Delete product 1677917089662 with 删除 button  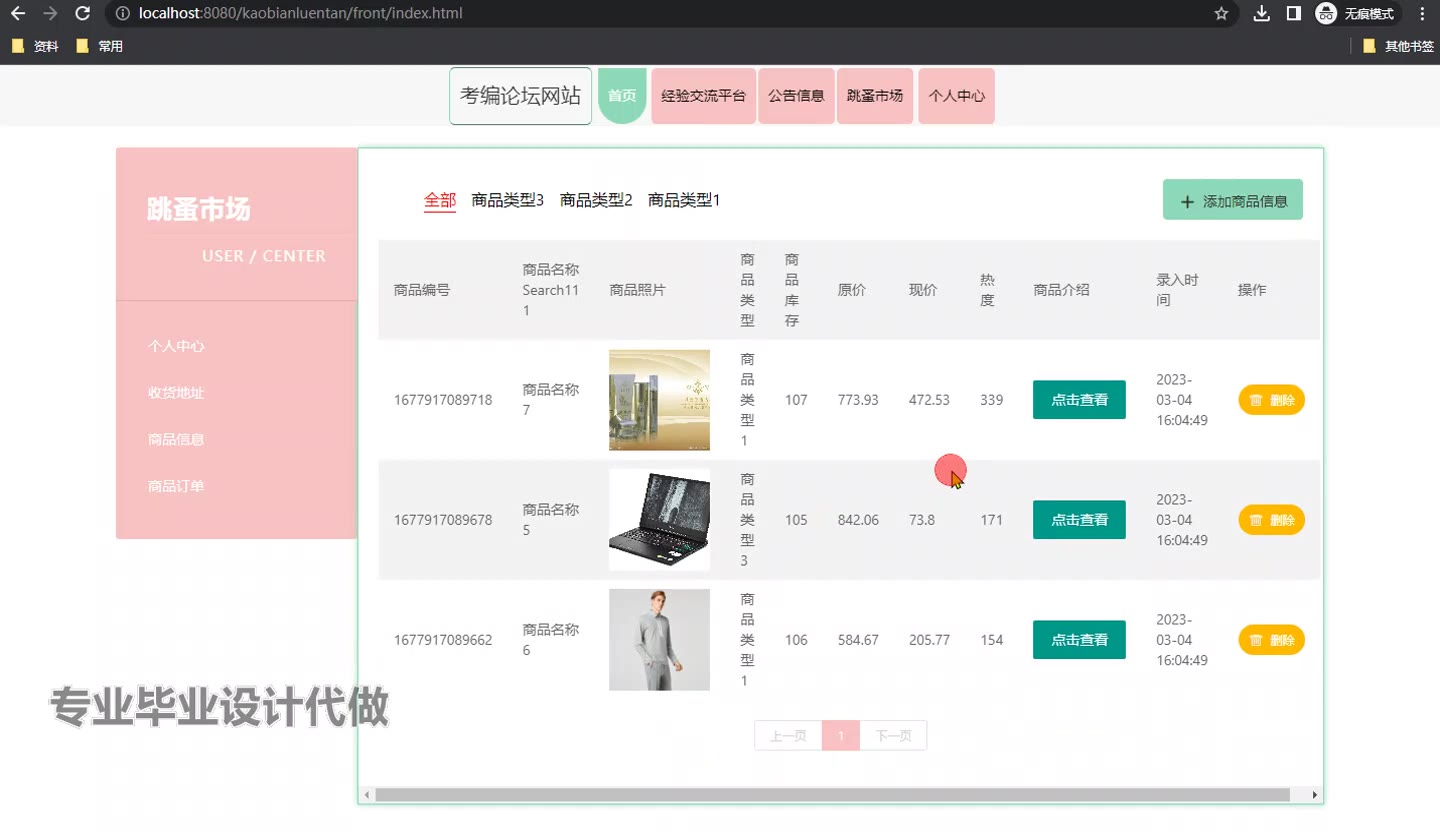(1272, 640)
